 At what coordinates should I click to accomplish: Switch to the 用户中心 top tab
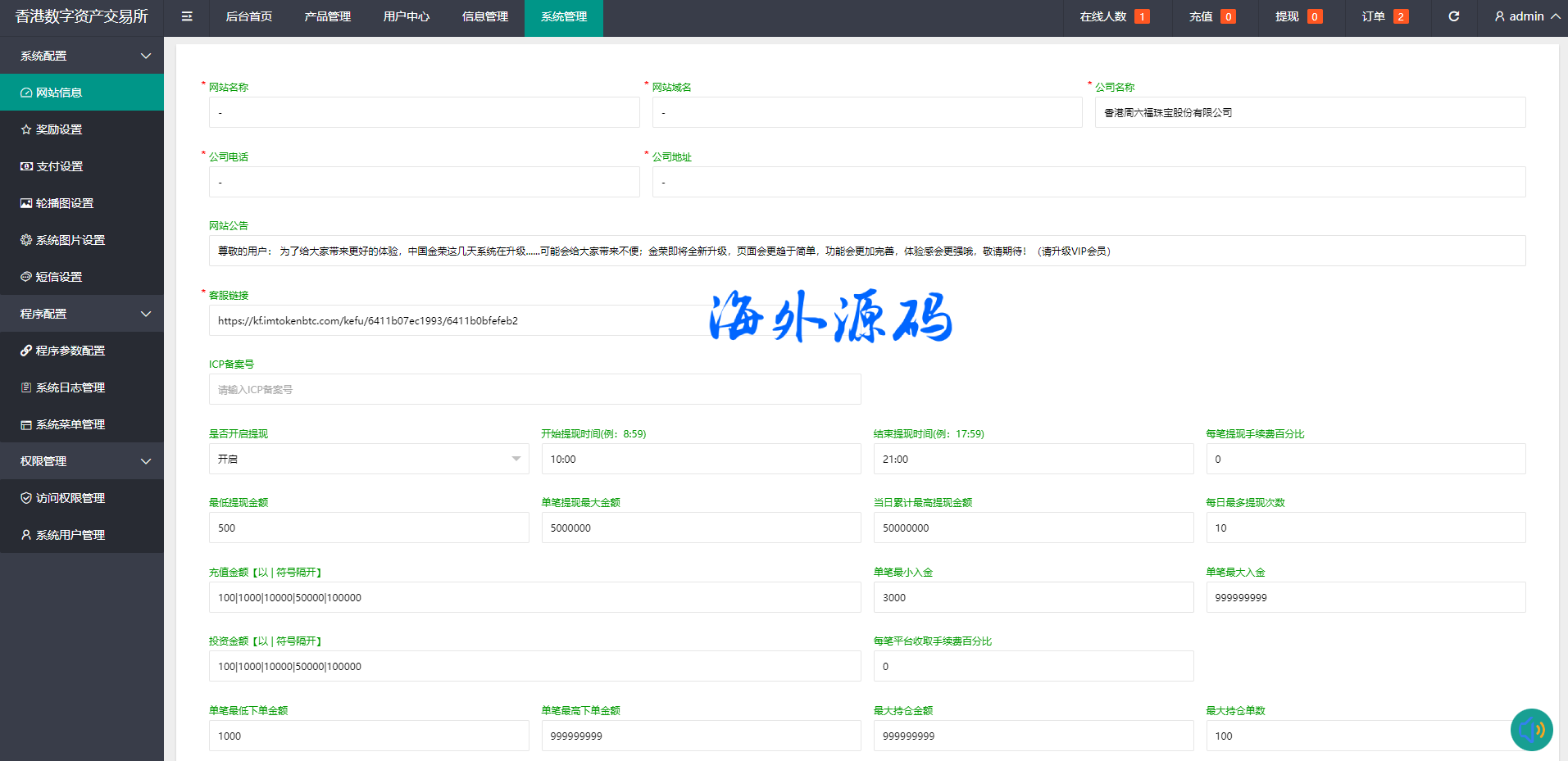406,16
